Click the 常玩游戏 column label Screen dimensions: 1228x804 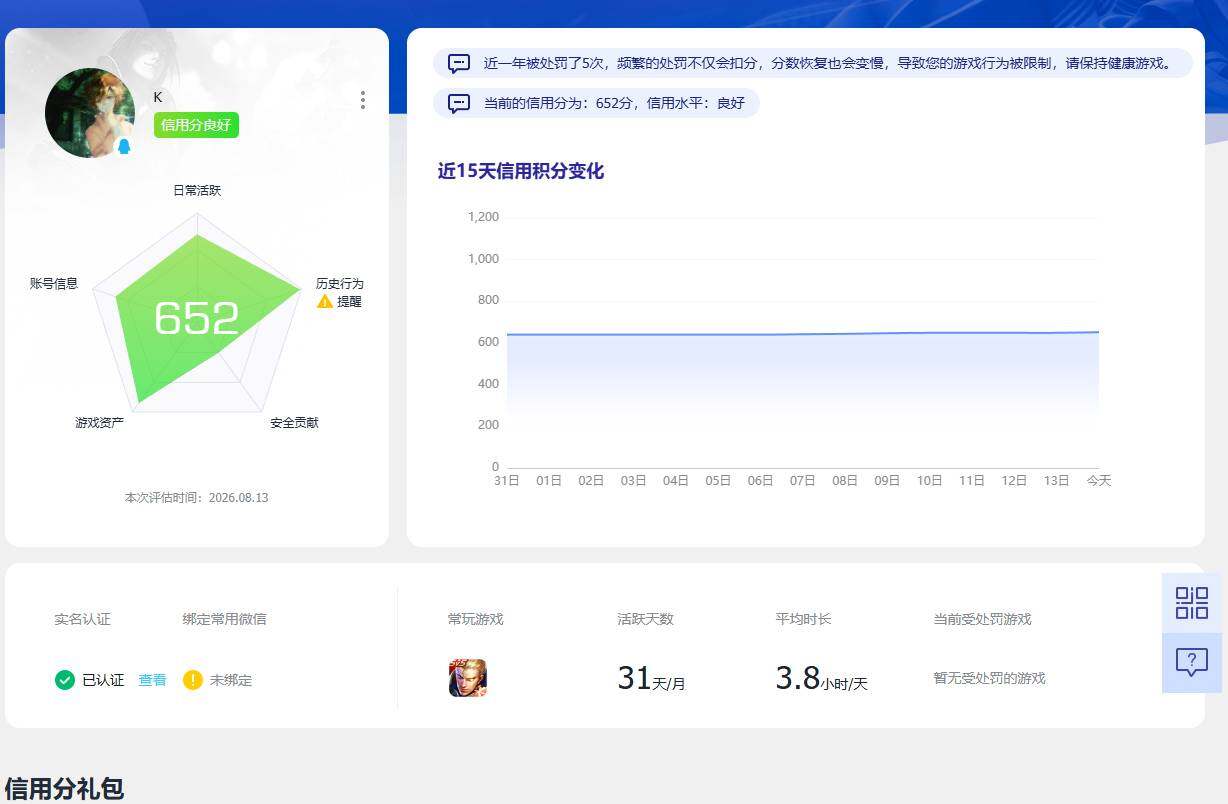pos(476,619)
